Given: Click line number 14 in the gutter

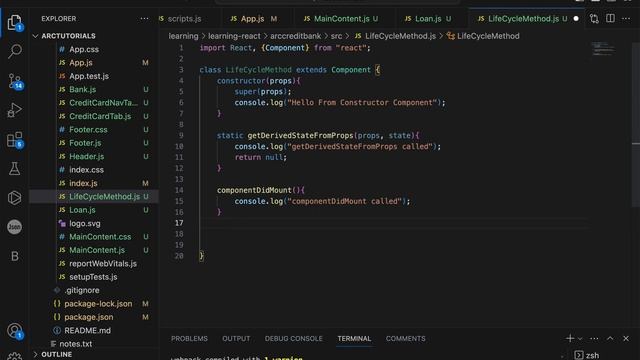Looking at the screenshot, I should pyautogui.click(x=179, y=190).
